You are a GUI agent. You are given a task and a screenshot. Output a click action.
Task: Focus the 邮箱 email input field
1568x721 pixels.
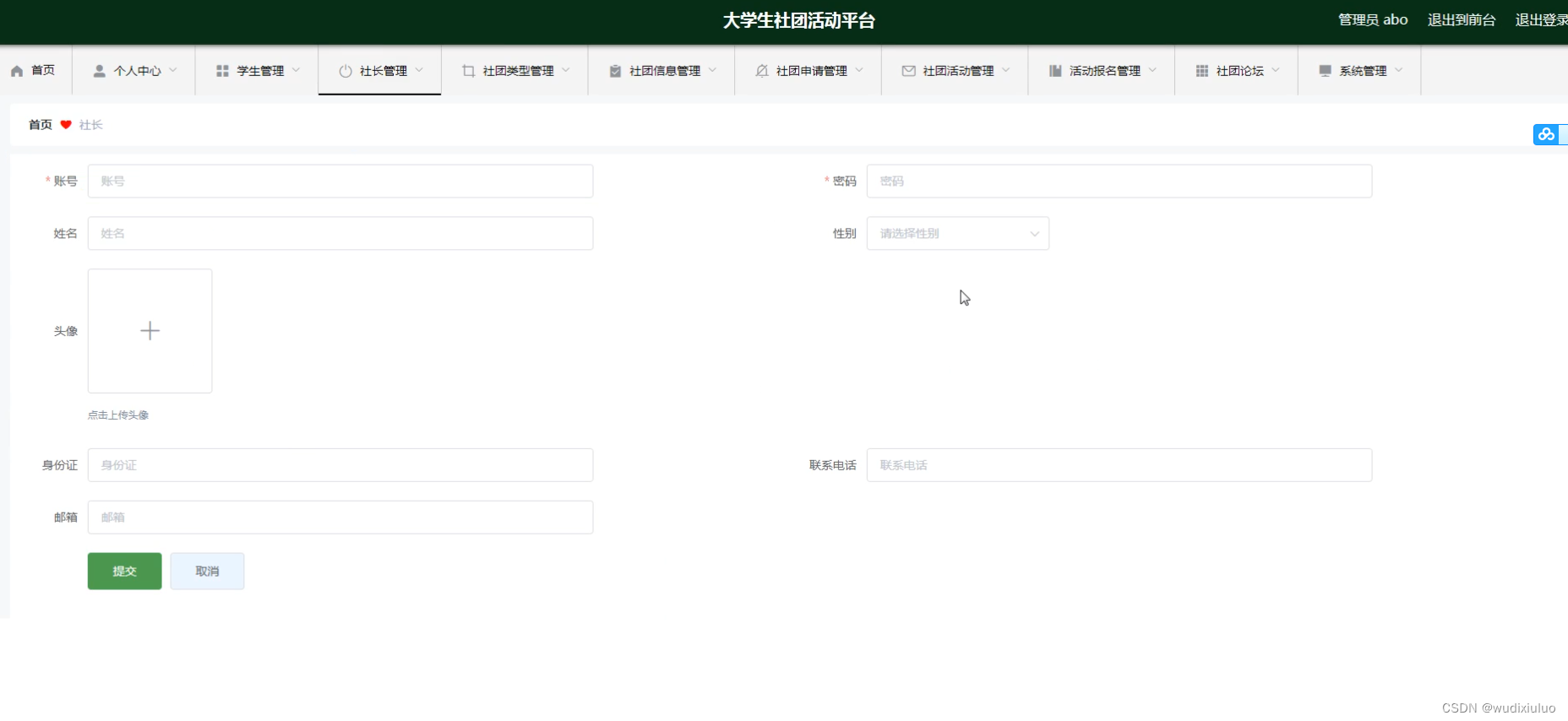pyautogui.click(x=340, y=518)
